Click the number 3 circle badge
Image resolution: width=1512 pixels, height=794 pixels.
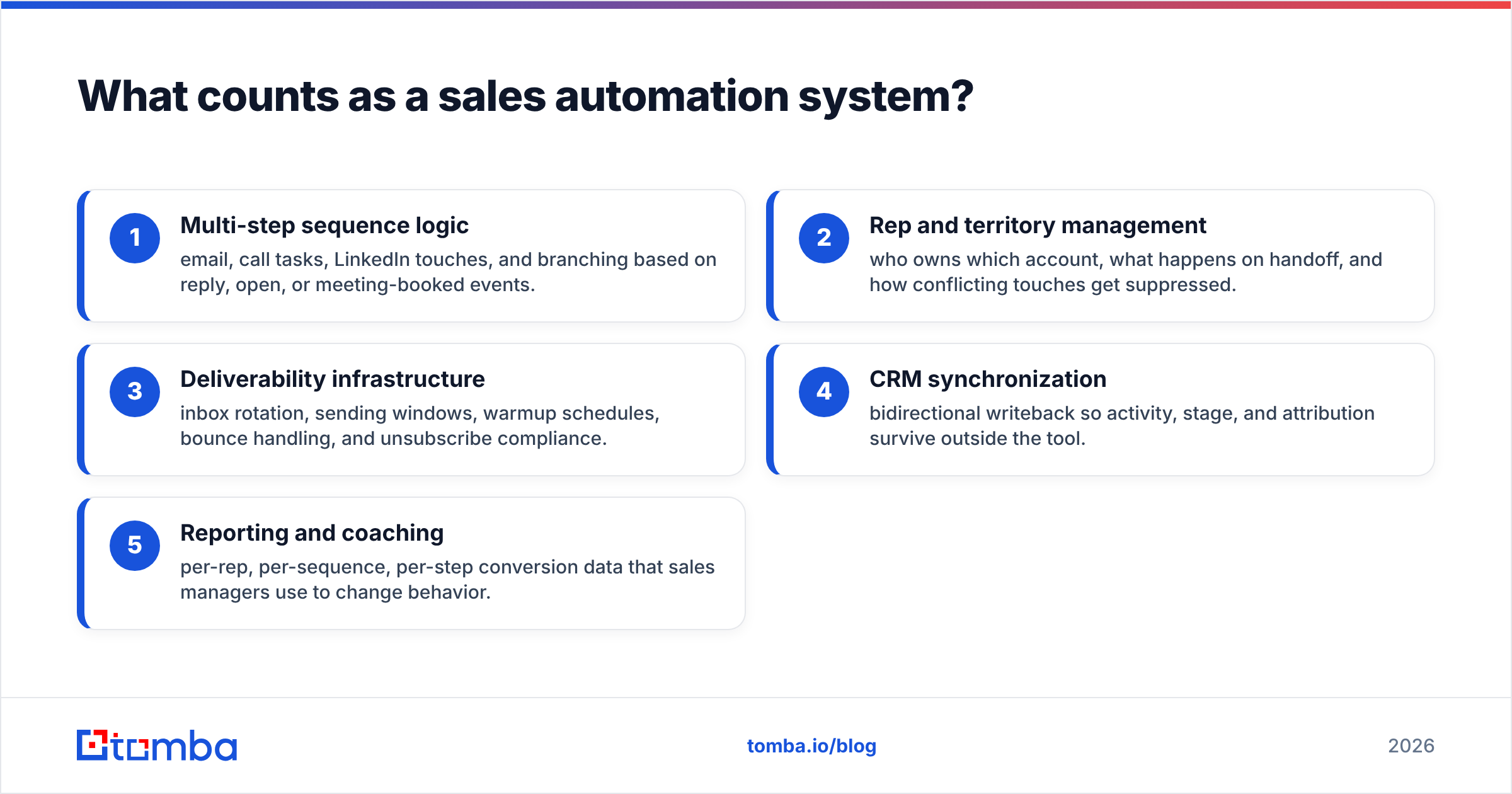tap(135, 392)
